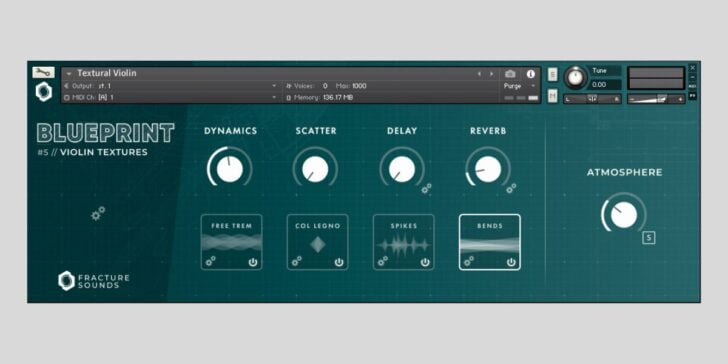Toggle Free Trem layer power button

(253, 262)
